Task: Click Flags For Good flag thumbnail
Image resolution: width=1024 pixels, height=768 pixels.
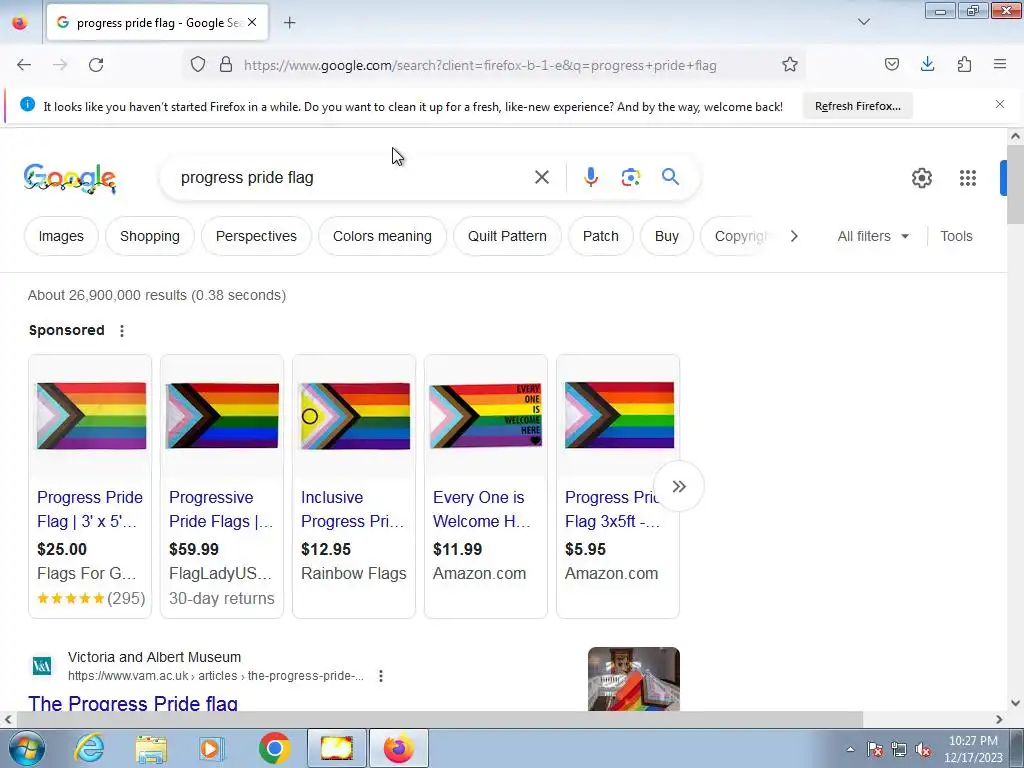Action: pos(91,416)
